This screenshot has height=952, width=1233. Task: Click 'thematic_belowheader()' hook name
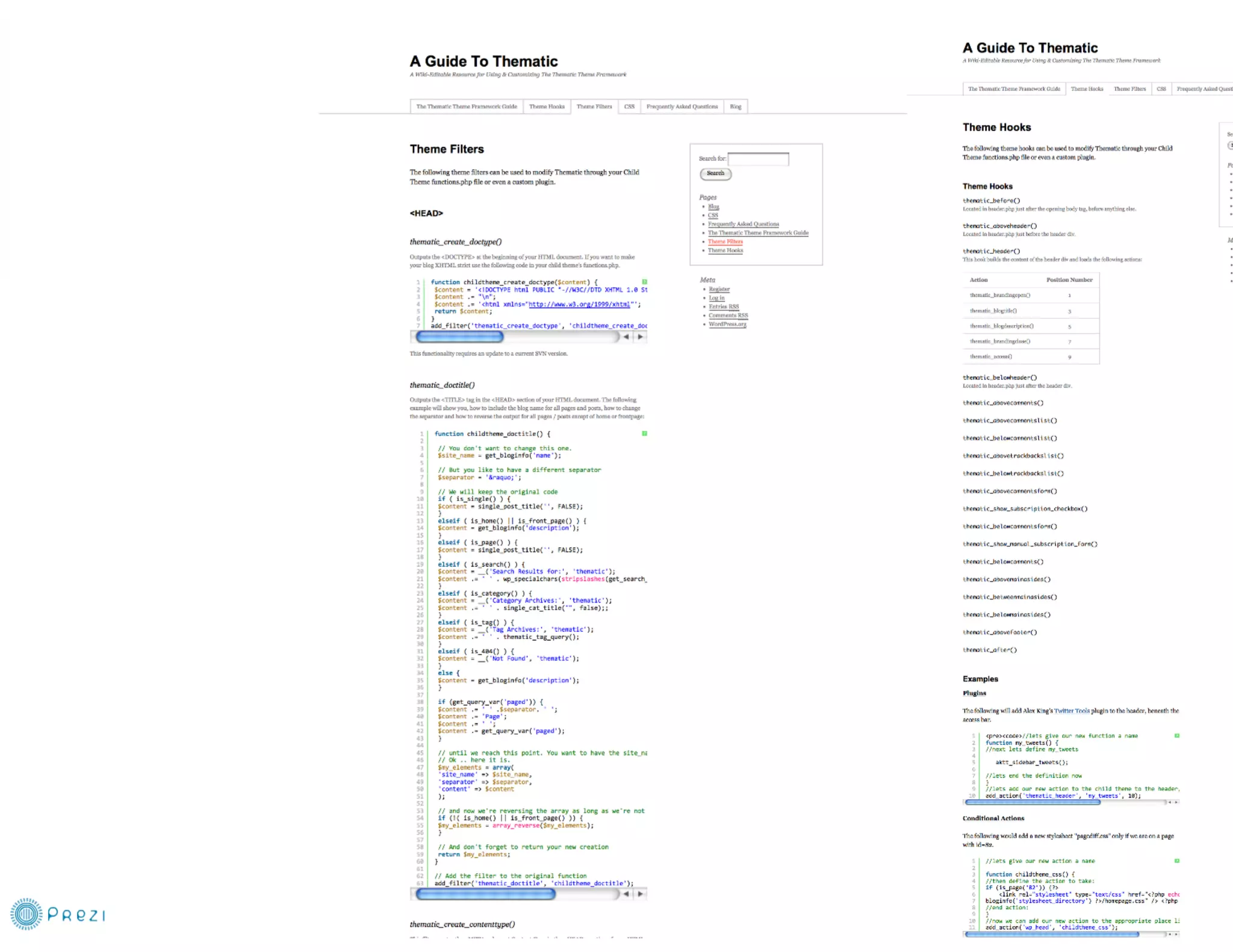(1000, 377)
